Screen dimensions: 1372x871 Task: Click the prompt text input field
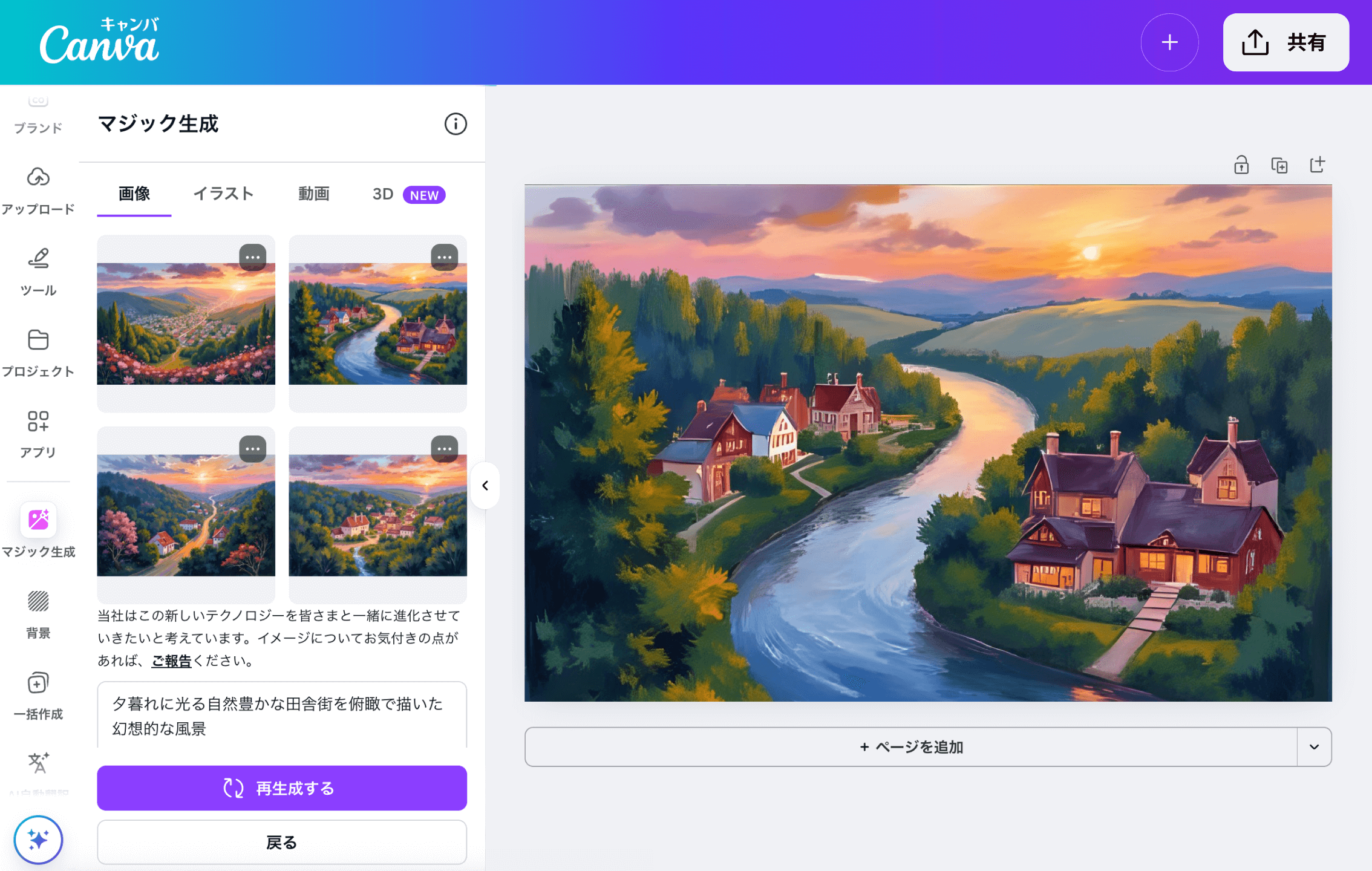[x=282, y=716]
